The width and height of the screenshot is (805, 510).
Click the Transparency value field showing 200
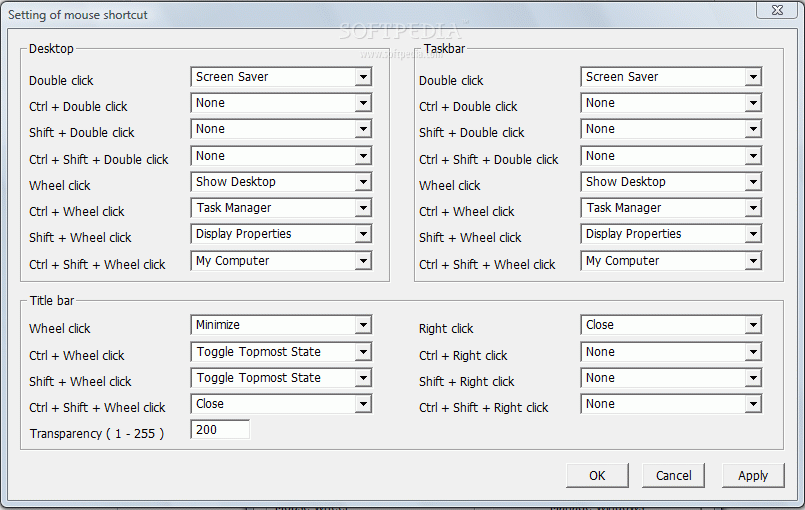[x=220, y=430]
